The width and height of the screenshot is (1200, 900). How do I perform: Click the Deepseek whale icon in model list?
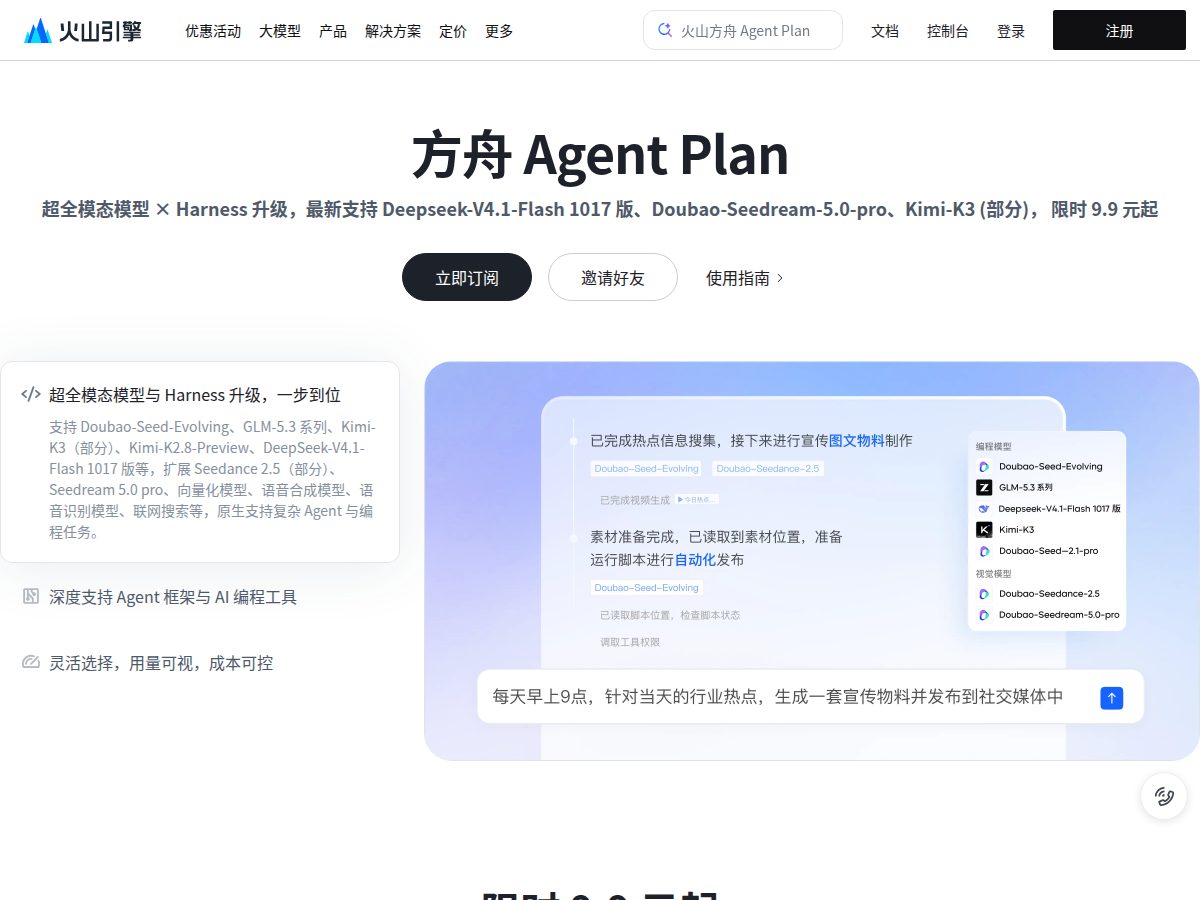pos(984,508)
